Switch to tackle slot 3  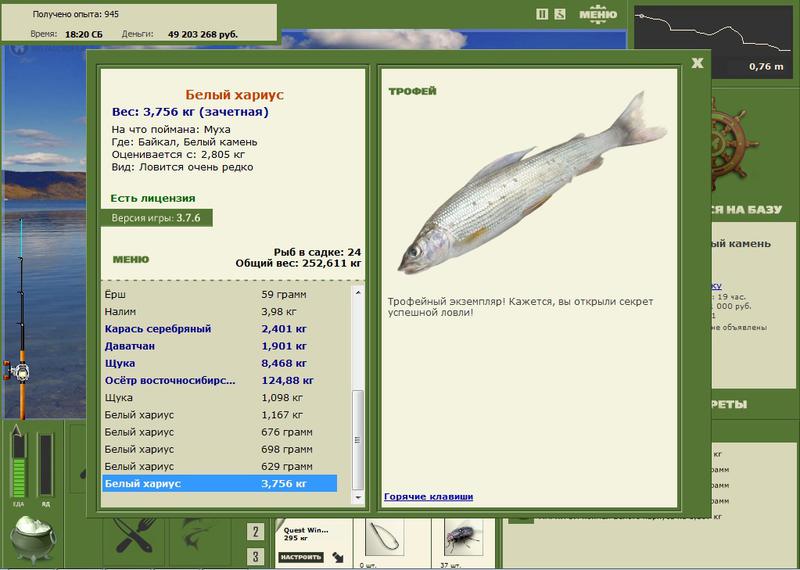pyautogui.click(x=256, y=556)
